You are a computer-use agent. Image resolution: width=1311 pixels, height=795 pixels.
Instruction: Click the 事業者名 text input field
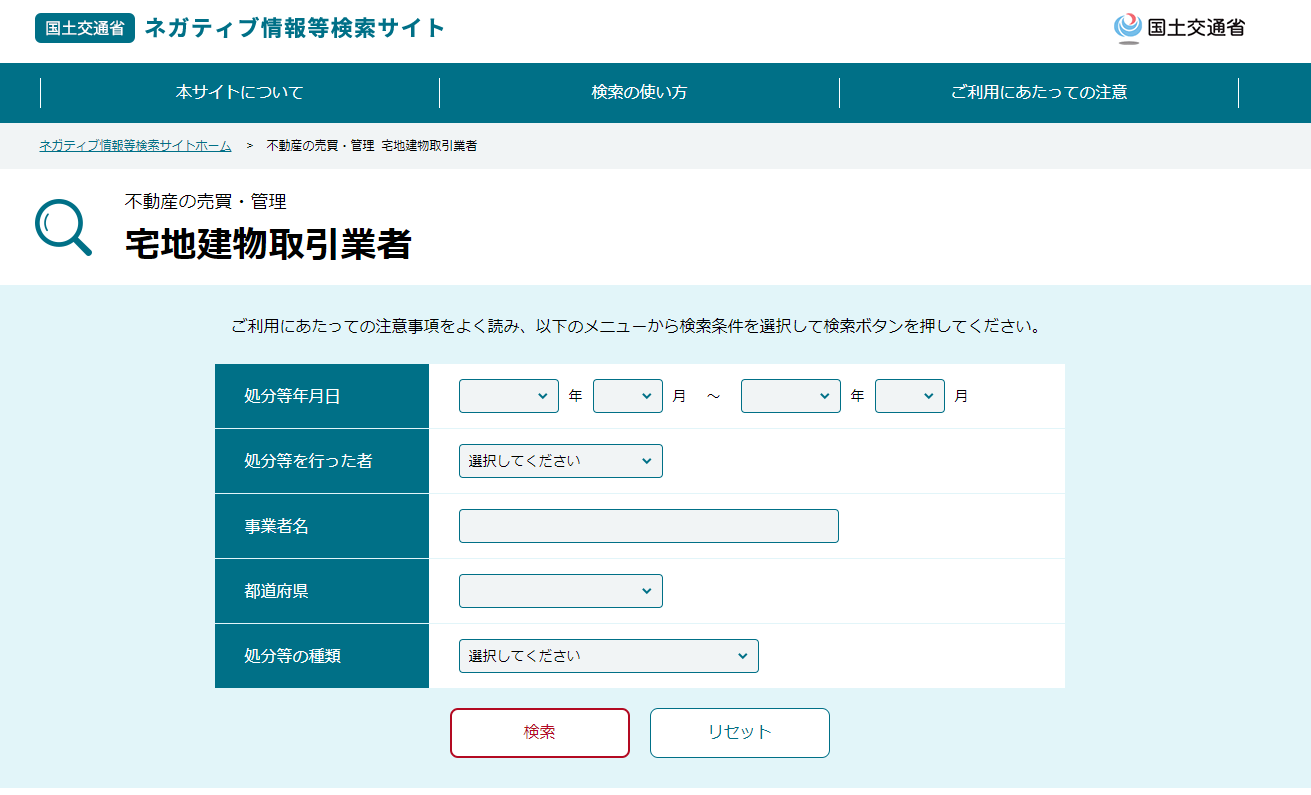648,526
